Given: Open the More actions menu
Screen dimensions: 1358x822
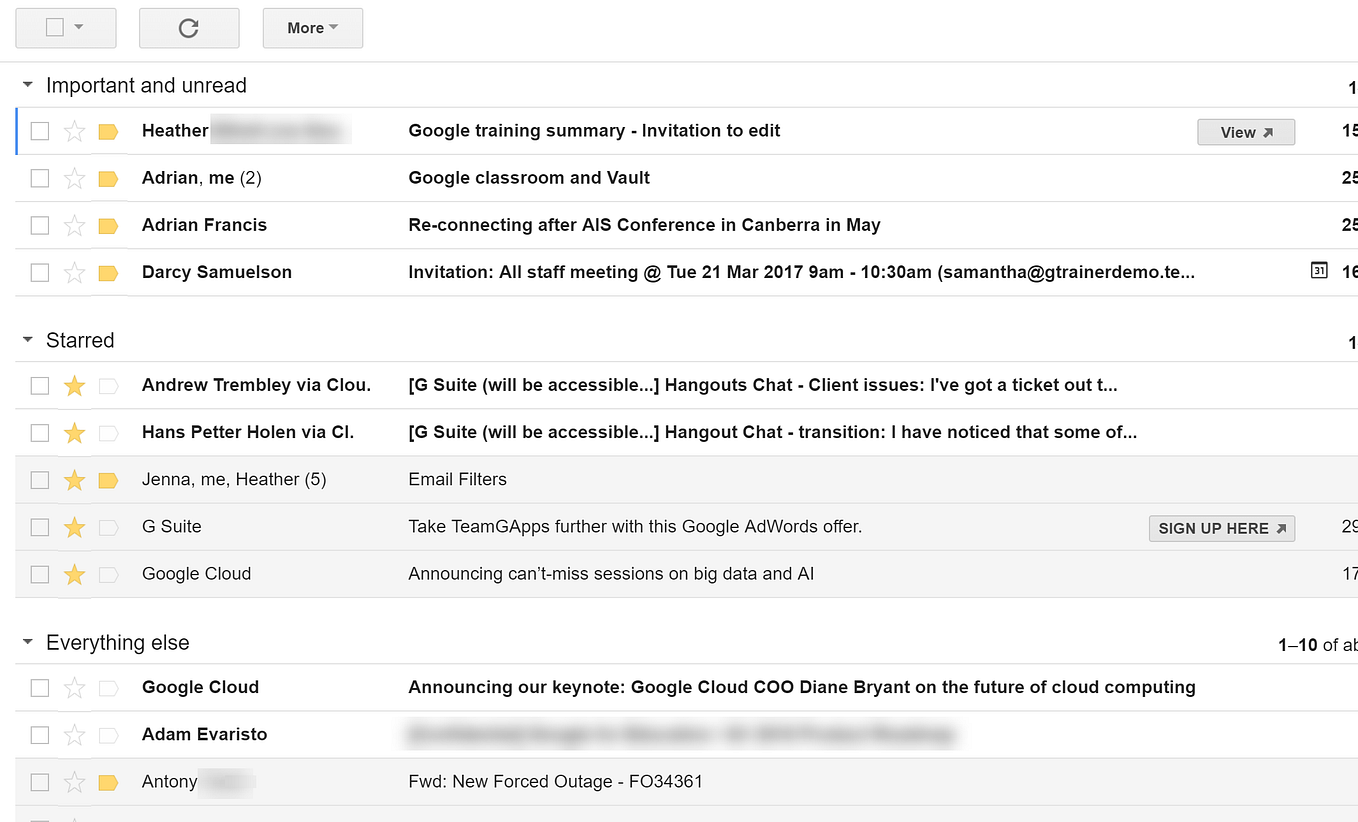Looking at the screenshot, I should (312, 28).
